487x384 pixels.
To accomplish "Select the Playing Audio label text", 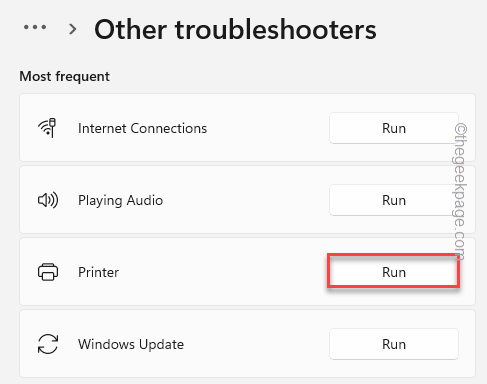I will pyautogui.click(x=120, y=201).
